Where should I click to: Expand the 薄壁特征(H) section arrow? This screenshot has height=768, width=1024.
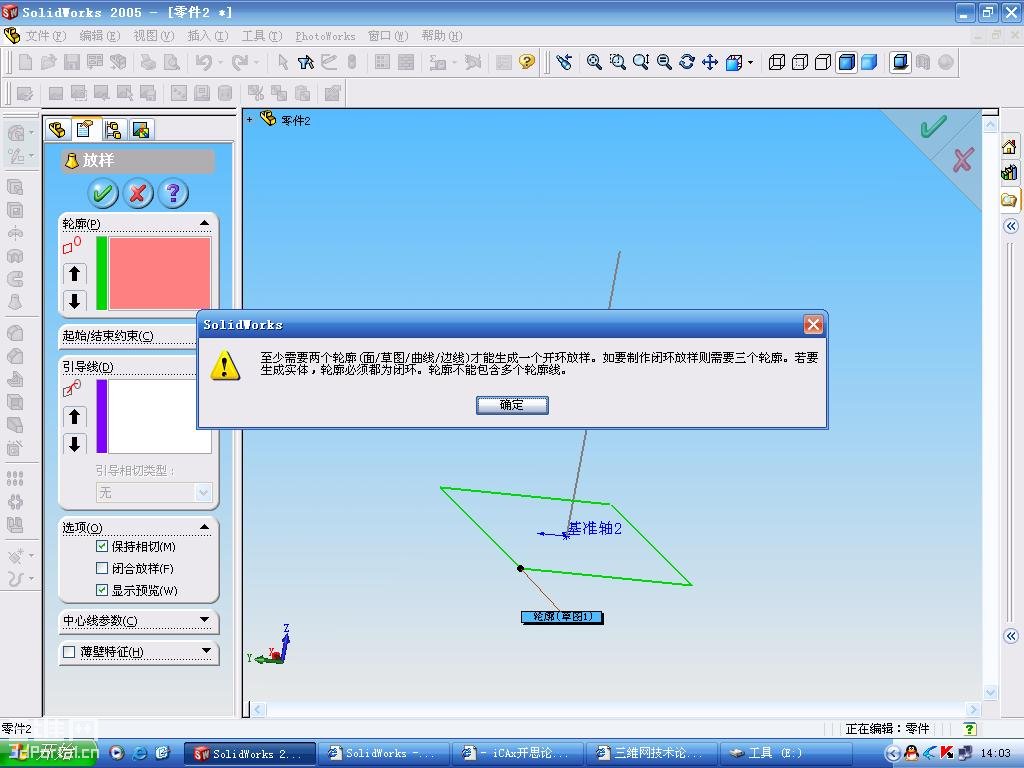pos(206,650)
